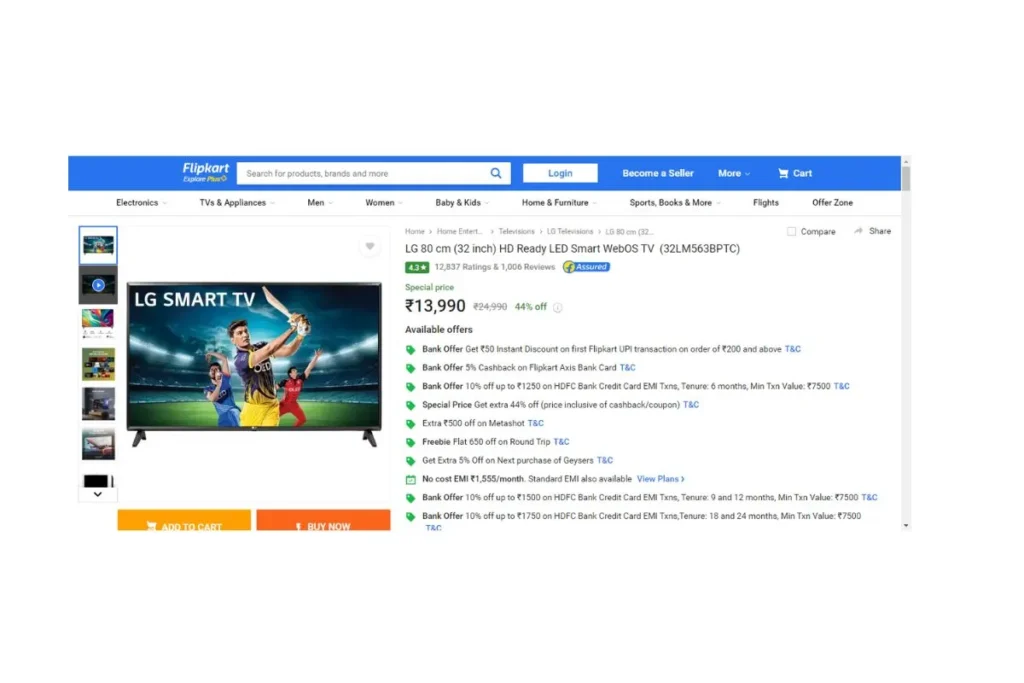Screen dimensions: 1024x683
Task: Select the colorful swirl thumbnail
Action: tap(98, 324)
